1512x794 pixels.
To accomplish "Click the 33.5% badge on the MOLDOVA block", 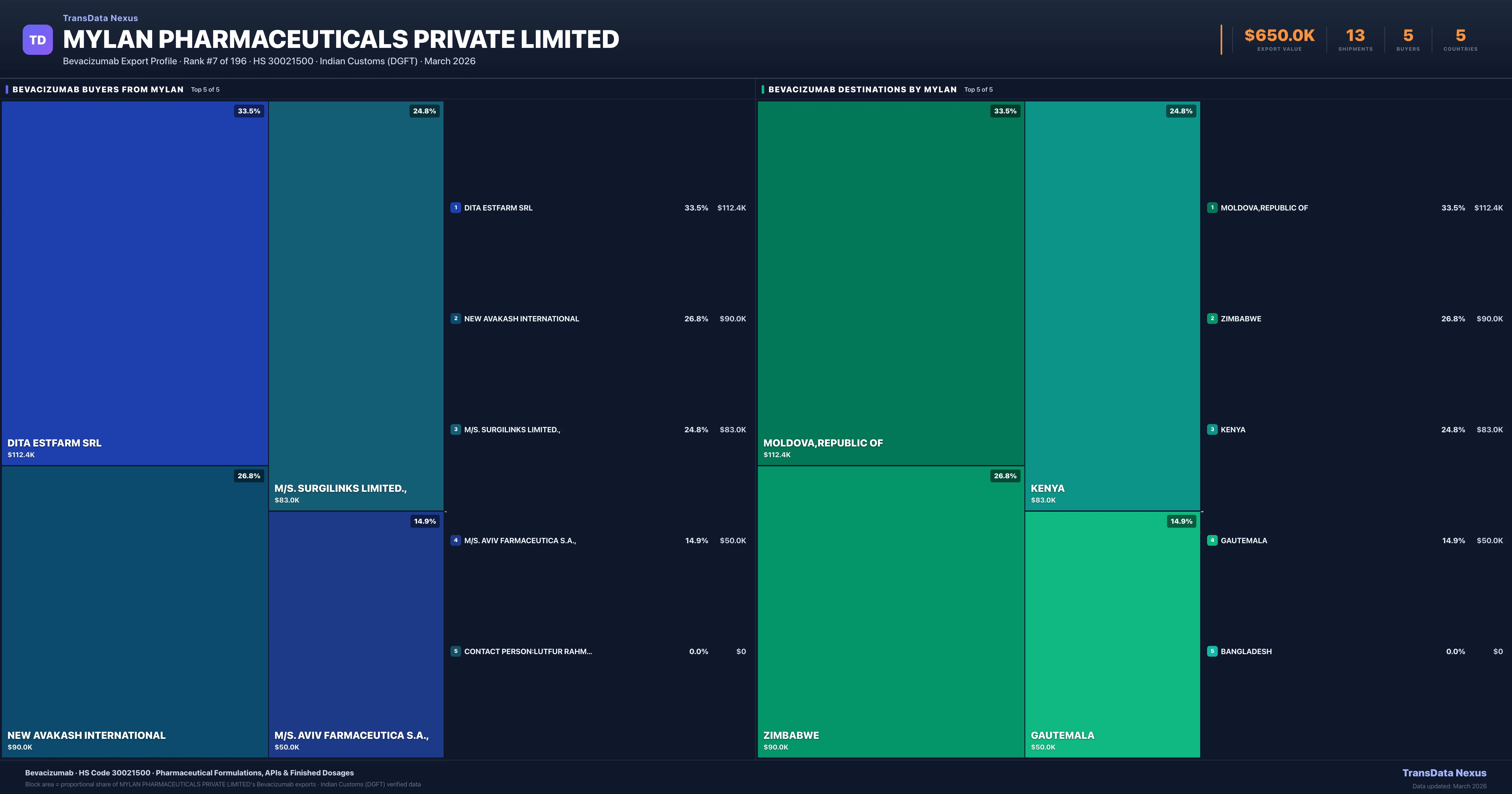I will click(x=1005, y=111).
